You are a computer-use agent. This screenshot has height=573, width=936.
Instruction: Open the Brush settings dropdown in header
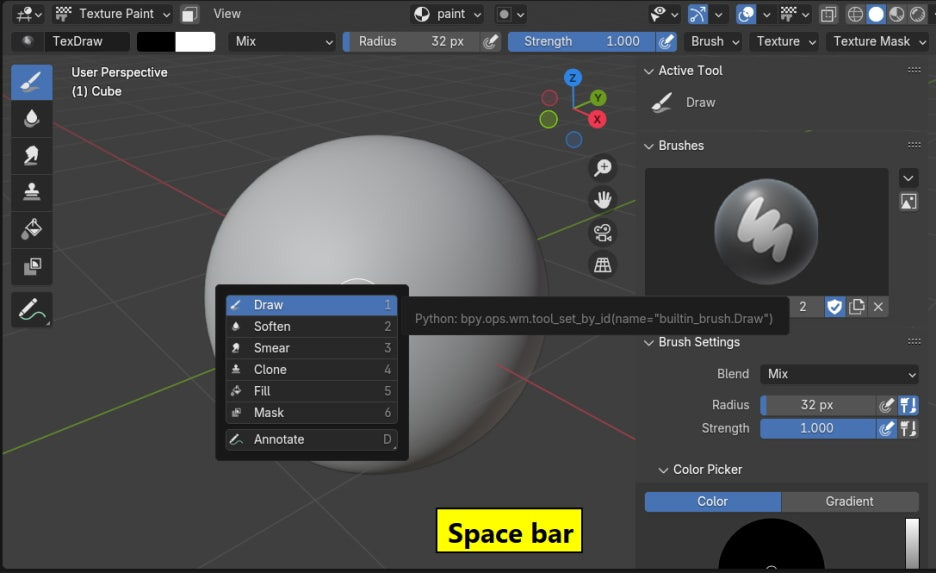[x=714, y=41]
